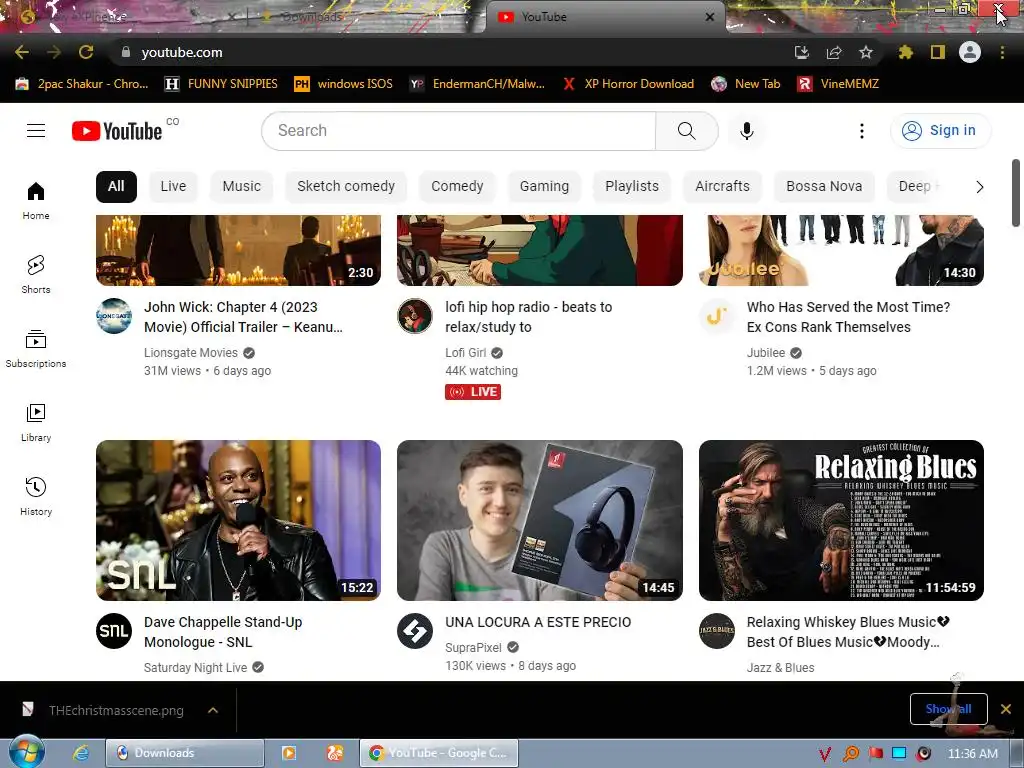Open the Lofi Girl channel avatar
This screenshot has width=1024, height=768.
[x=415, y=316]
